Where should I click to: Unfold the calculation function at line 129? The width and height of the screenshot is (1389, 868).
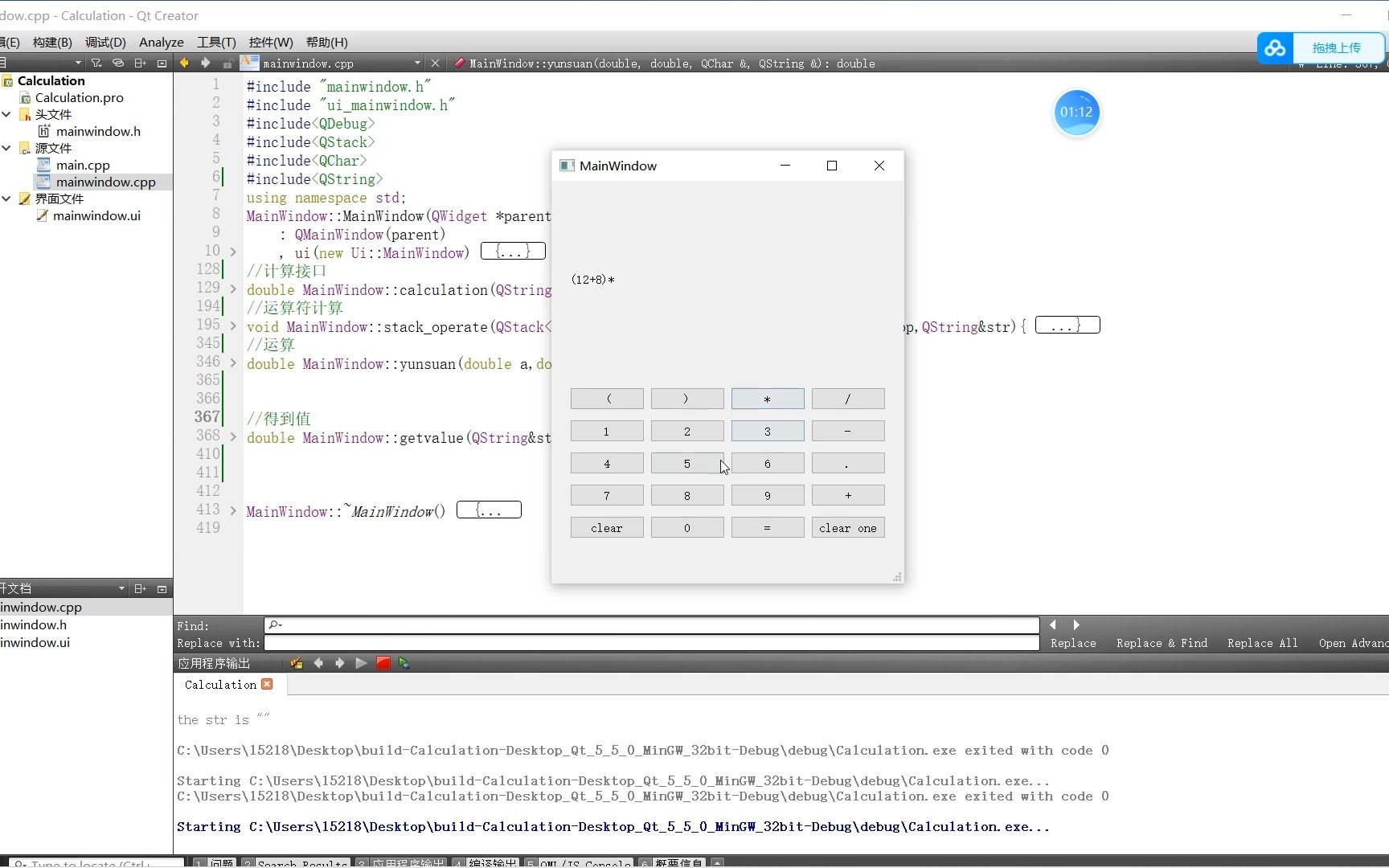pyautogui.click(x=233, y=289)
